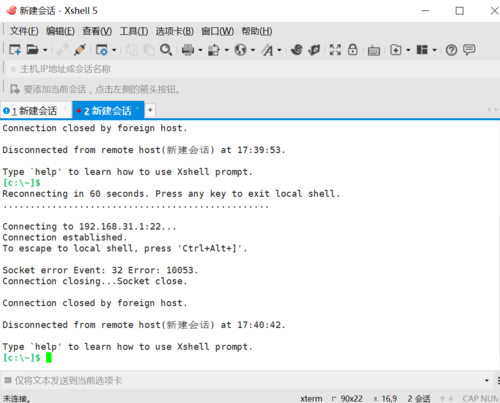Expand the layout icon dropdown arrow
This screenshot has height=403, width=500.
(x=434, y=50)
